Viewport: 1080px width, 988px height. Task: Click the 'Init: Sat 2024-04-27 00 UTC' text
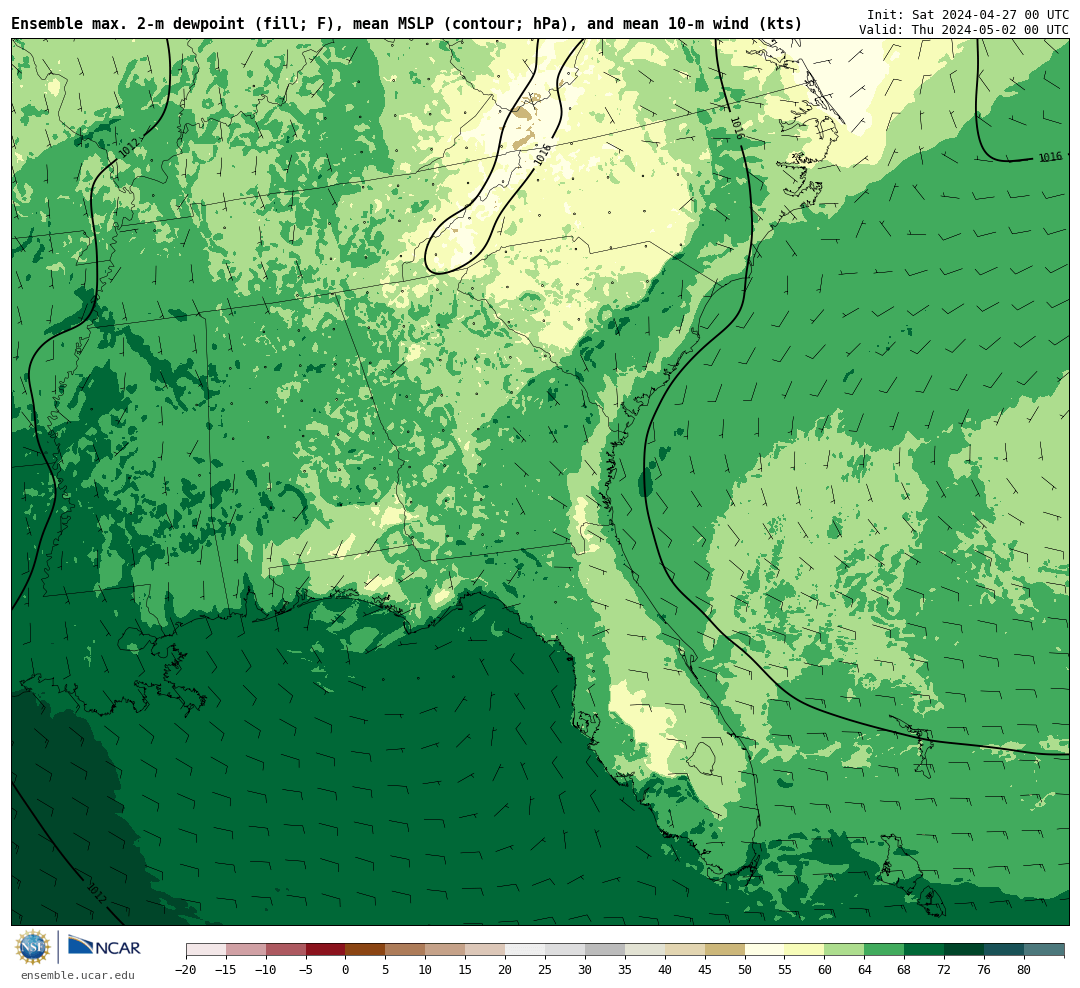[967, 14]
